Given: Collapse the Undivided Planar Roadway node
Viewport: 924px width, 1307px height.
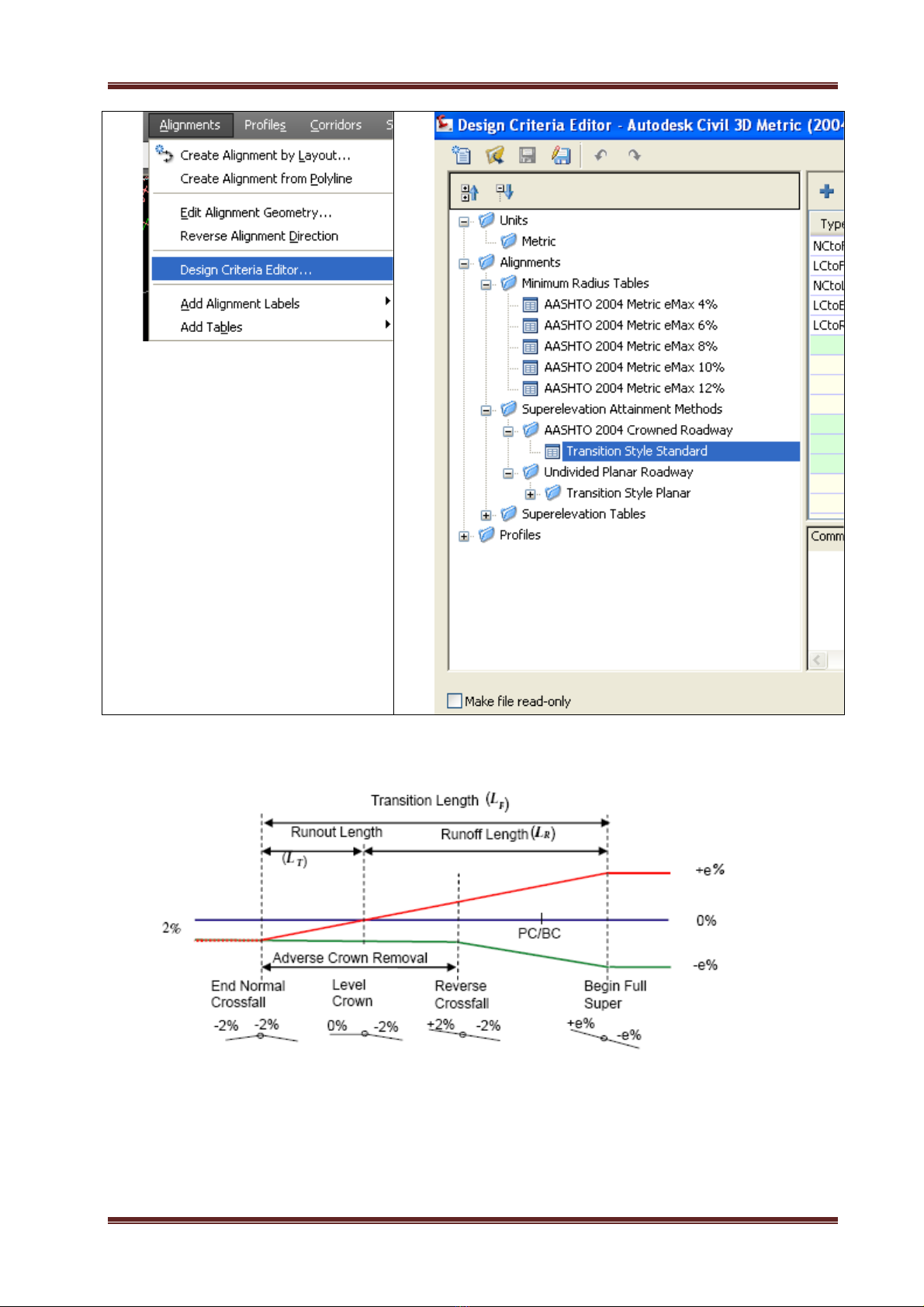Looking at the screenshot, I should click(x=507, y=472).
